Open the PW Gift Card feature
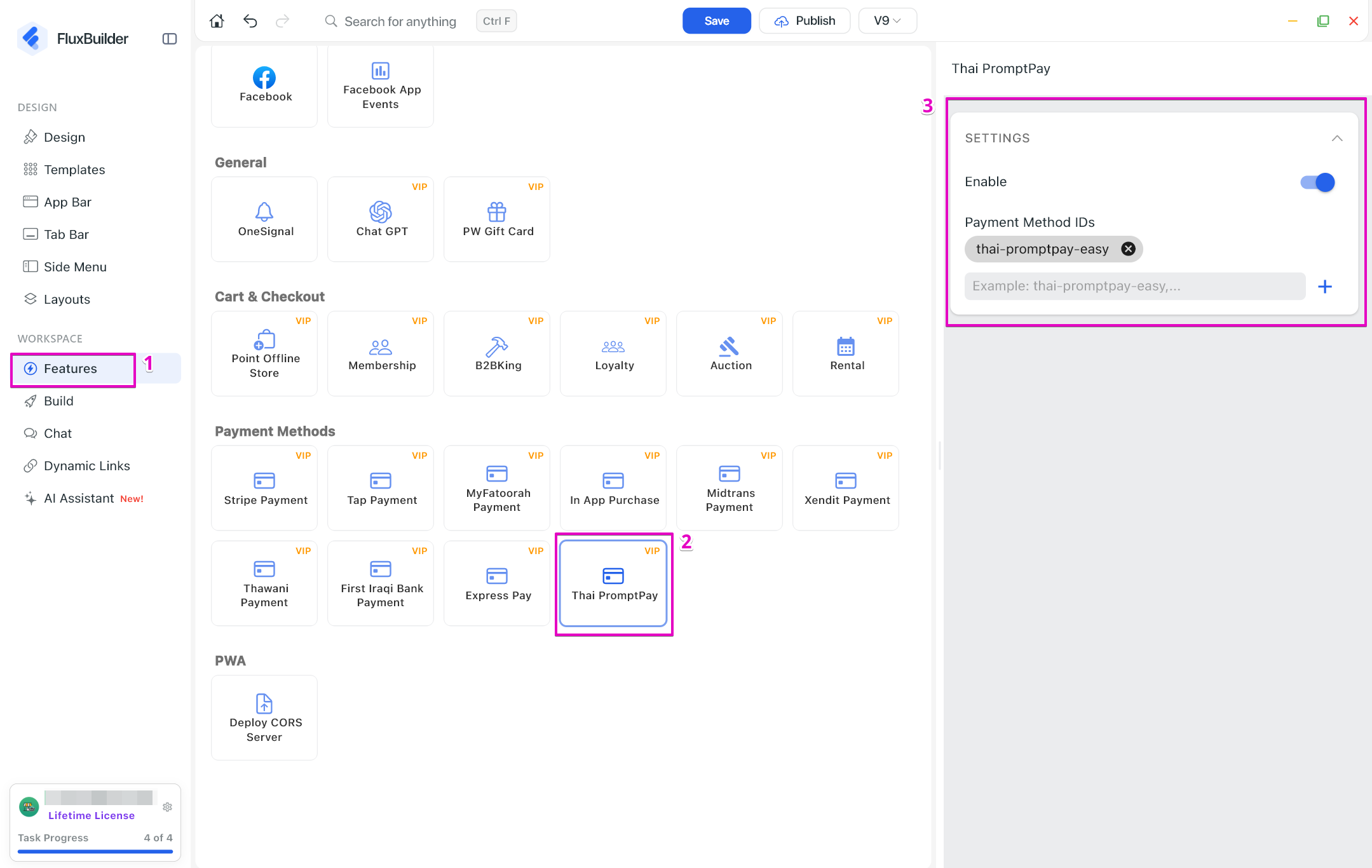The image size is (1372, 868). pyautogui.click(x=497, y=219)
